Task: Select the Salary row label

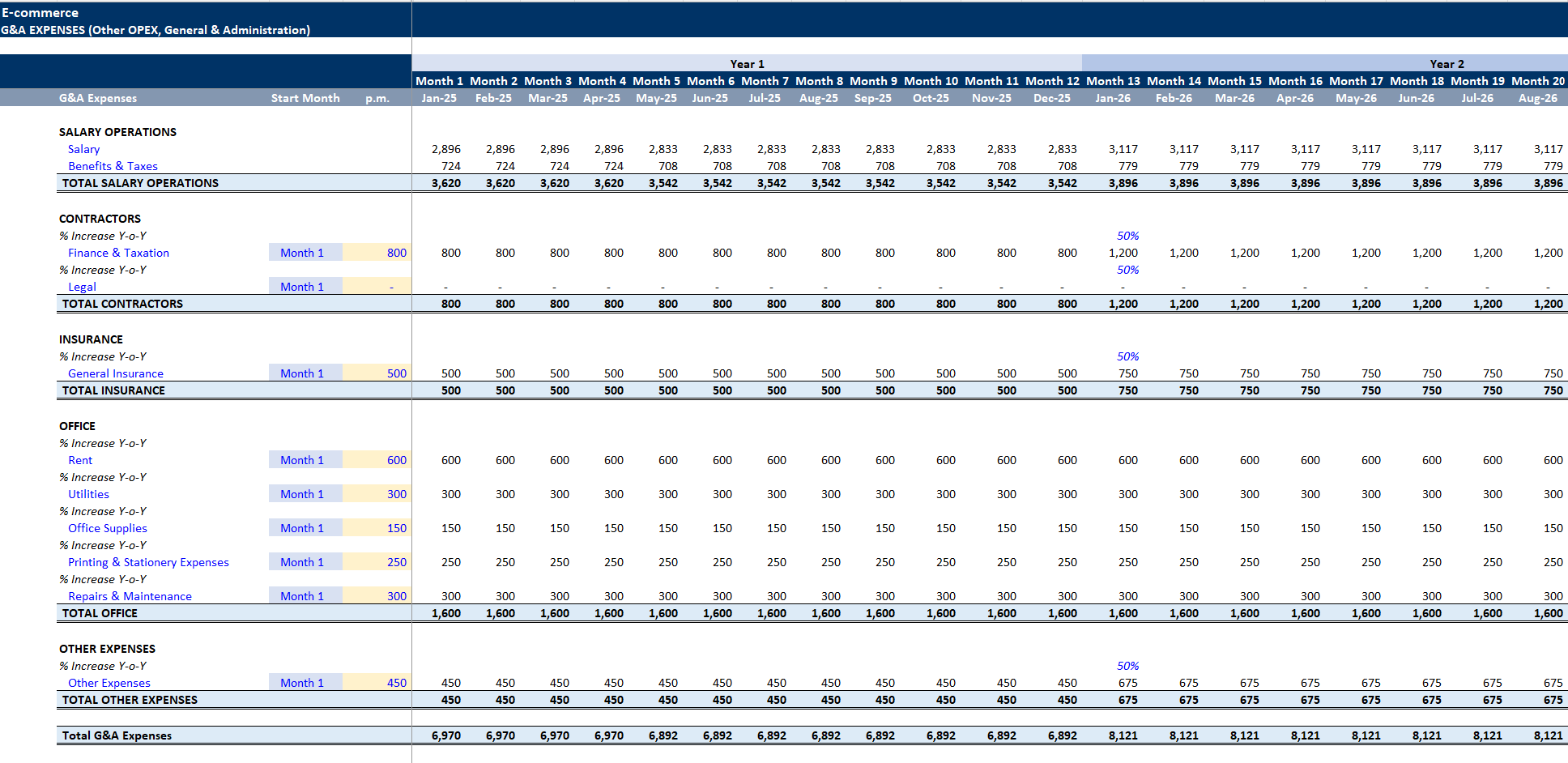Action: 83,149
